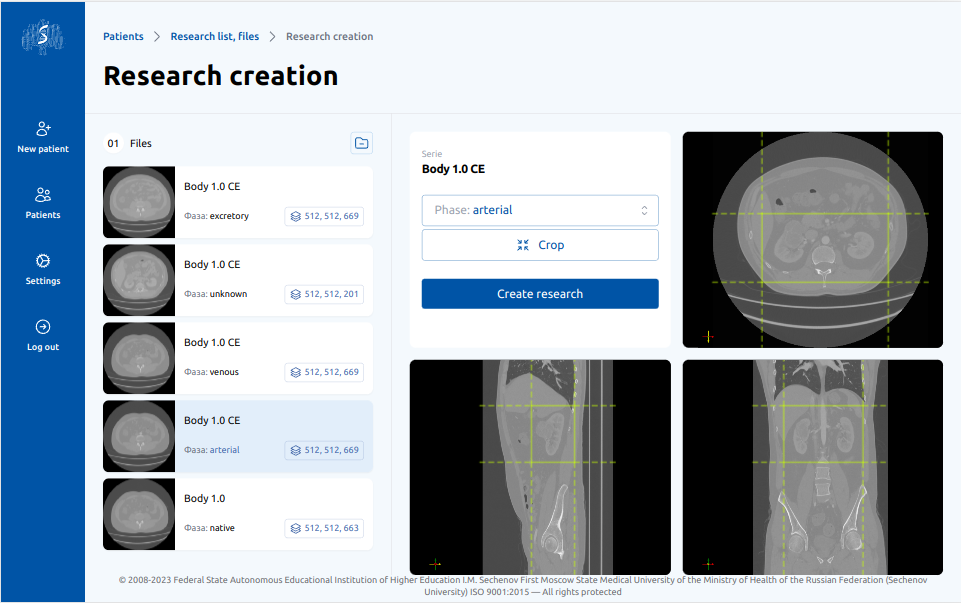Go to the Patients section icon
Screen dimensions: 961x603
(43, 195)
